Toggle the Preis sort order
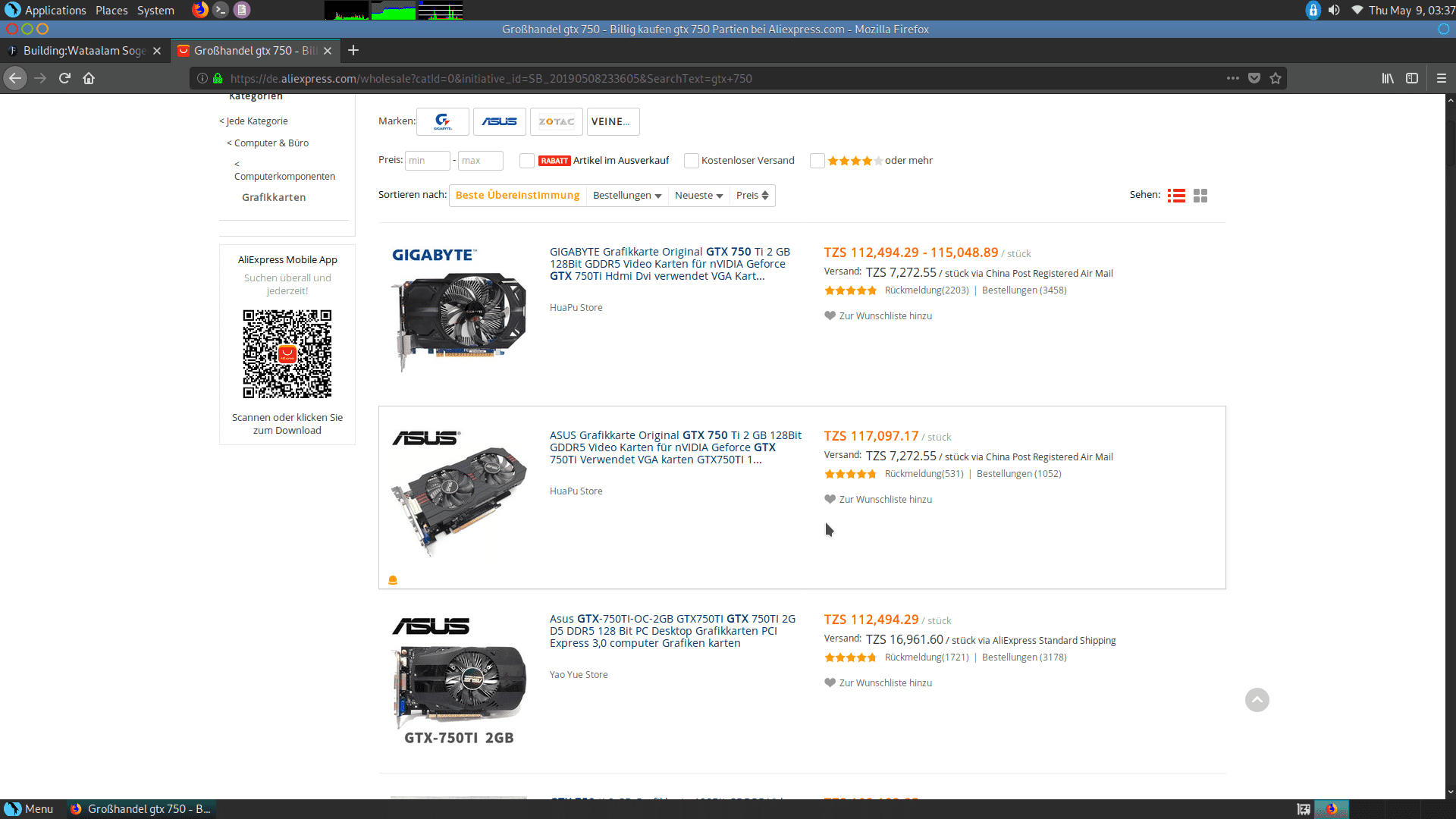The height and width of the screenshot is (819, 1456). point(752,196)
